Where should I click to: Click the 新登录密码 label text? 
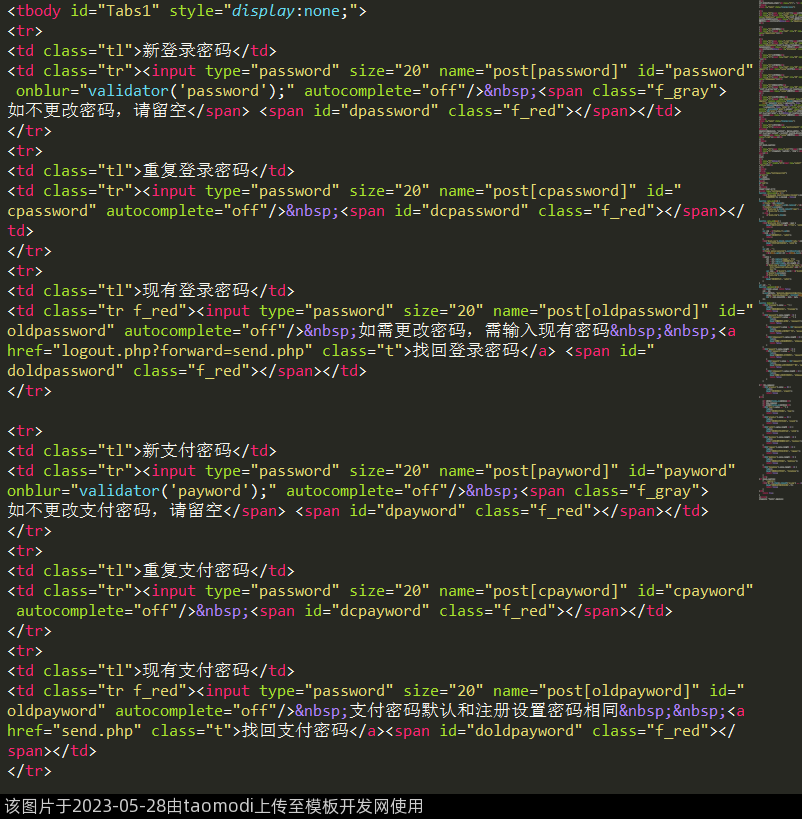(x=187, y=51)
